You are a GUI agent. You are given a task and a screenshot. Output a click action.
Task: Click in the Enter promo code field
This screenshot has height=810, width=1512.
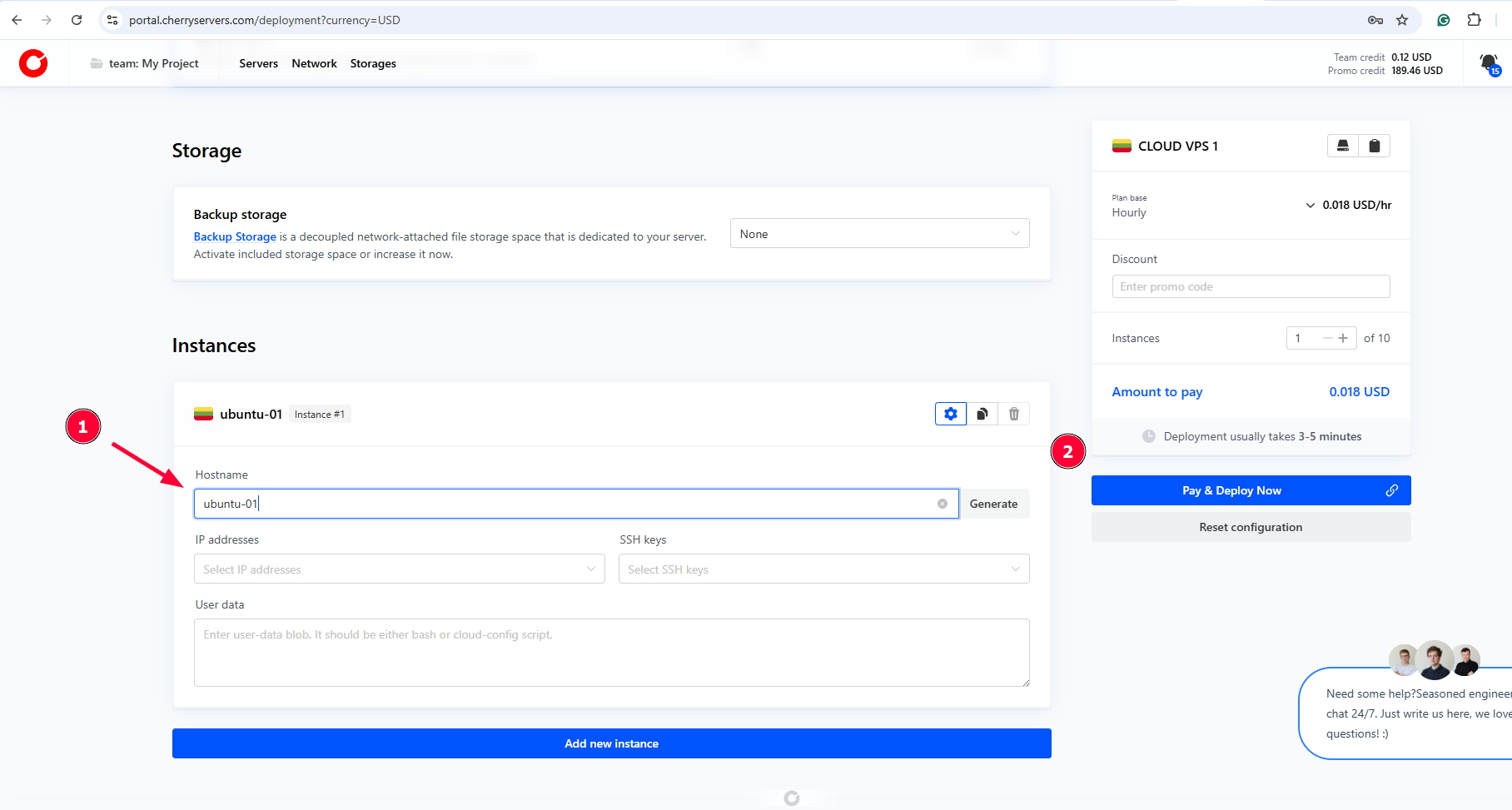pyautogui.click(x=1250, y=286)
